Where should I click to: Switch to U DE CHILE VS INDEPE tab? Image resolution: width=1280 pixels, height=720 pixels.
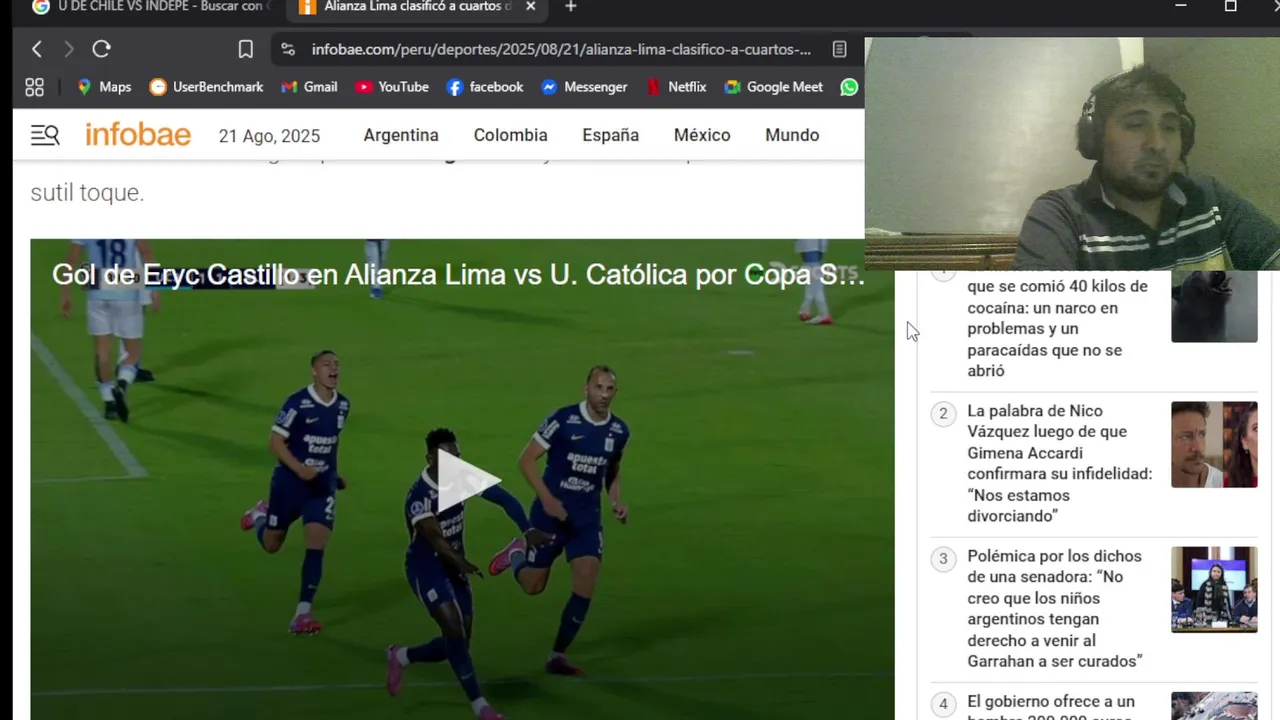(150, 7)
